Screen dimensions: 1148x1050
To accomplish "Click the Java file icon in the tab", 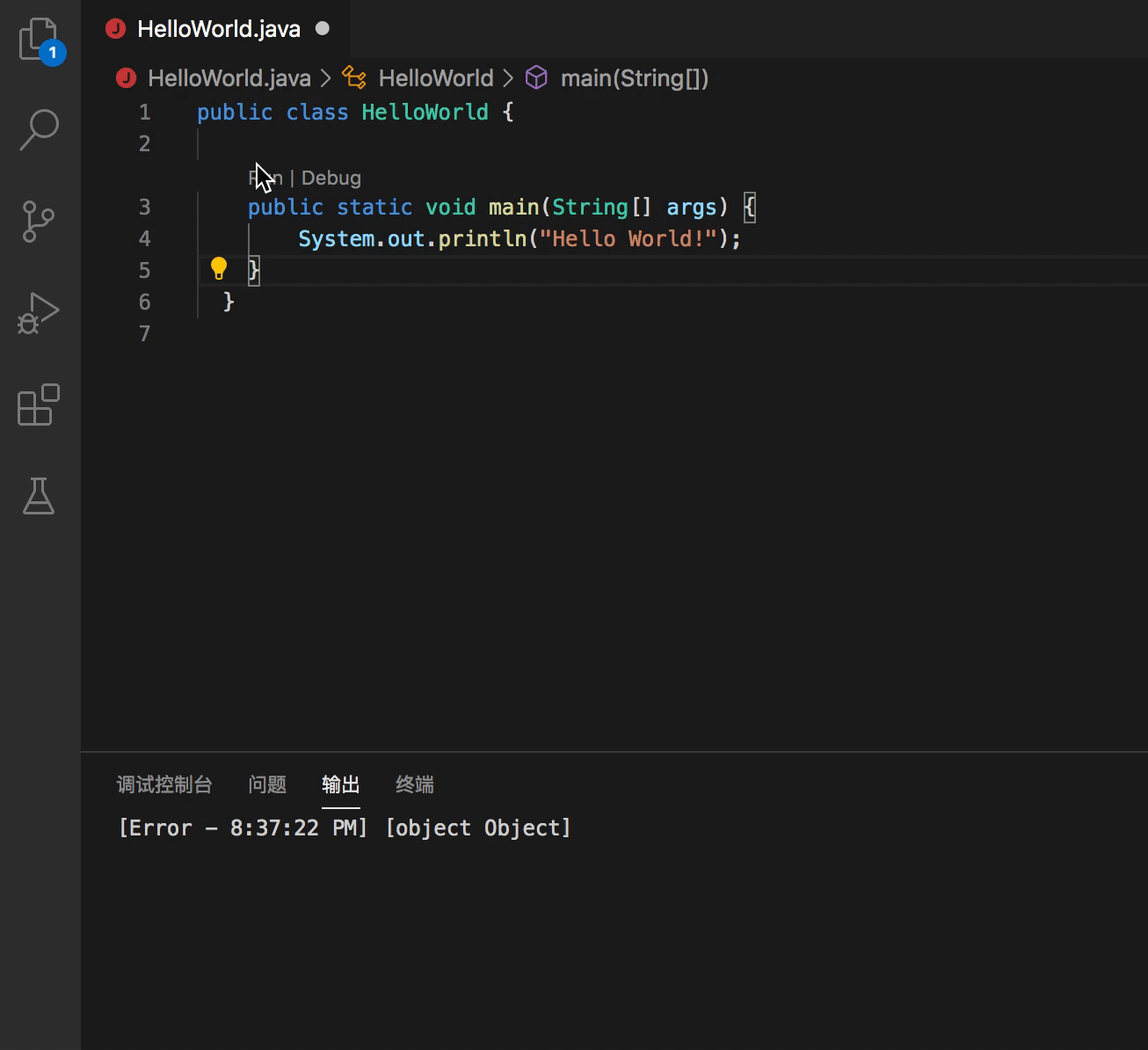I will click(x=115, y=29).
